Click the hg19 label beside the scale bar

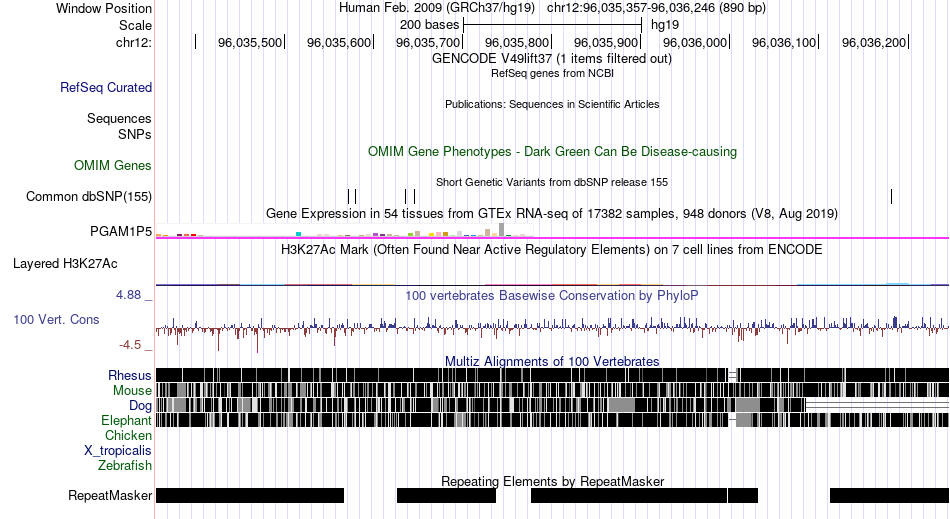665,25
